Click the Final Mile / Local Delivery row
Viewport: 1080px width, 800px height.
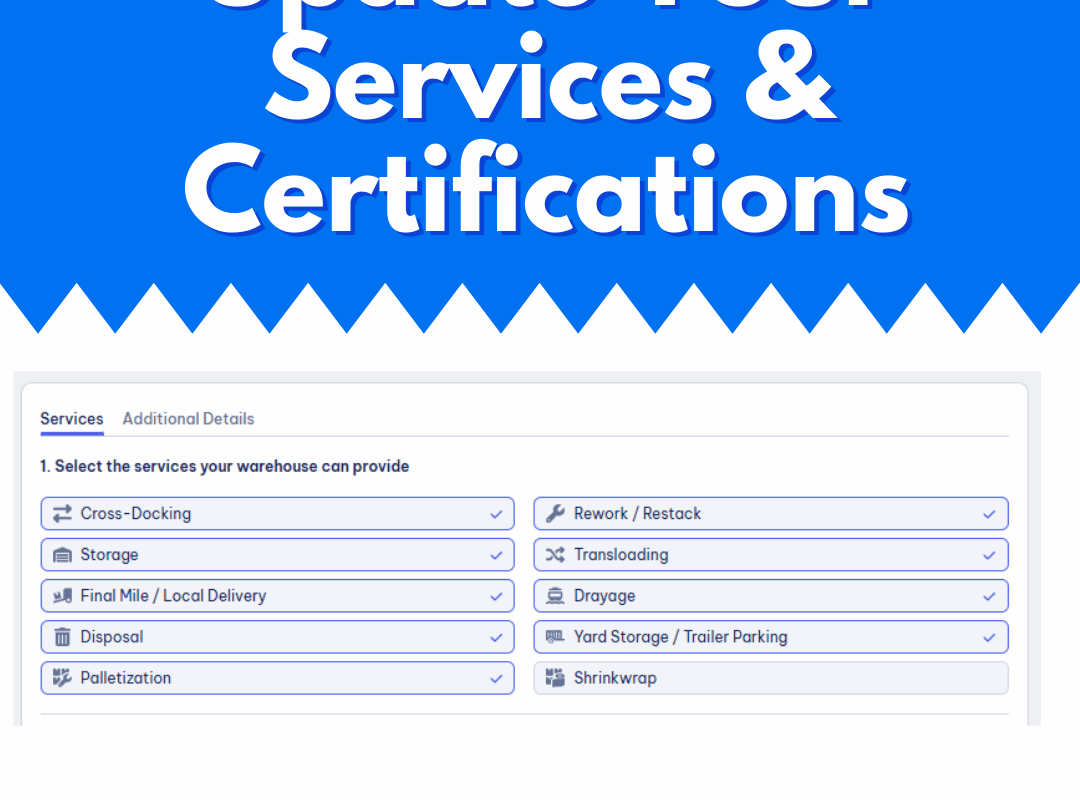point(277,596)
